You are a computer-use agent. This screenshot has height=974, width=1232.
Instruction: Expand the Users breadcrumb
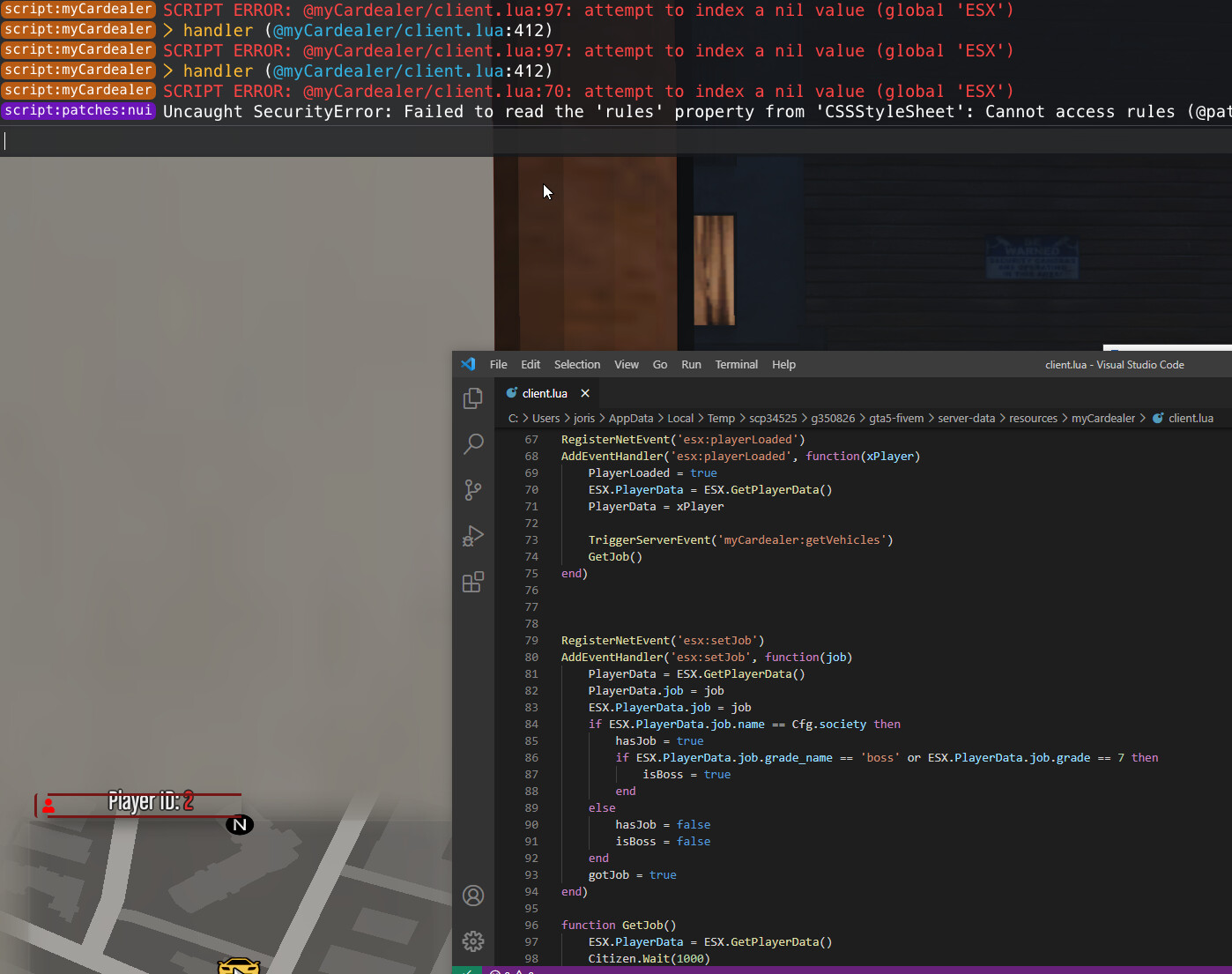(x=546, y=418)
